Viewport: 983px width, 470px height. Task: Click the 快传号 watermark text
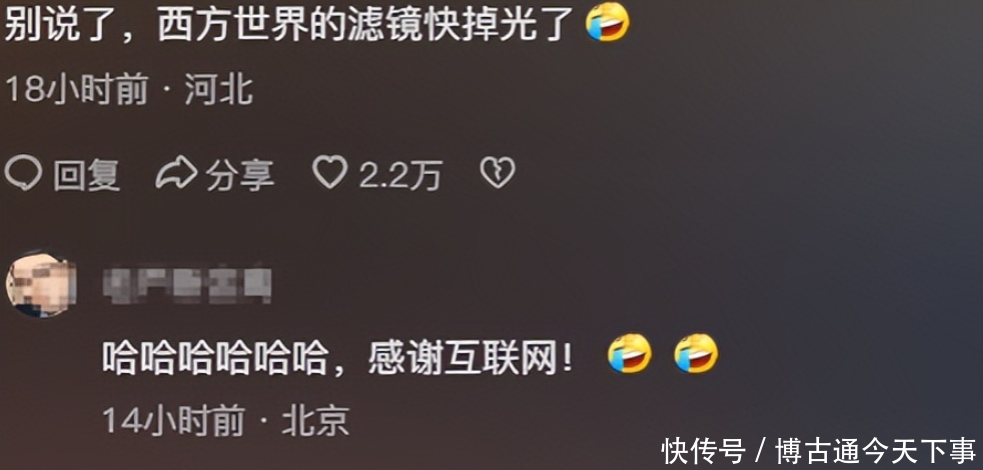704,451
